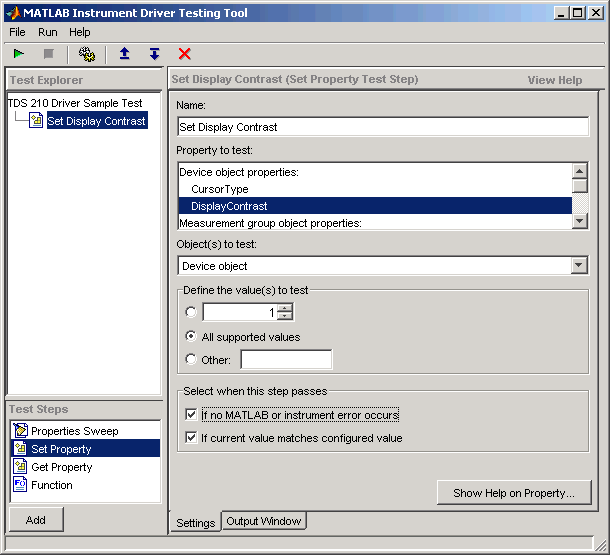Click the gears settings toolbar icon

pyautogui.click(x=86, y=54)
